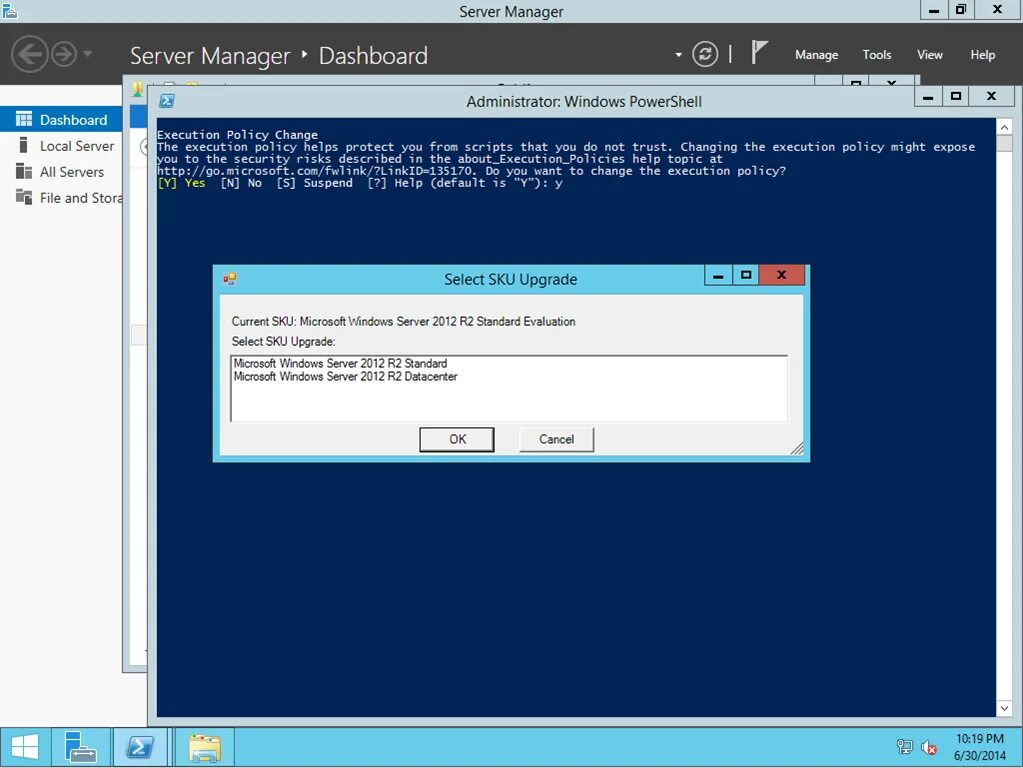The height and width of the screenshot is (768, 1023).
Task: Click the File and Storage icon in sidebar
Action: coord(23,196)
